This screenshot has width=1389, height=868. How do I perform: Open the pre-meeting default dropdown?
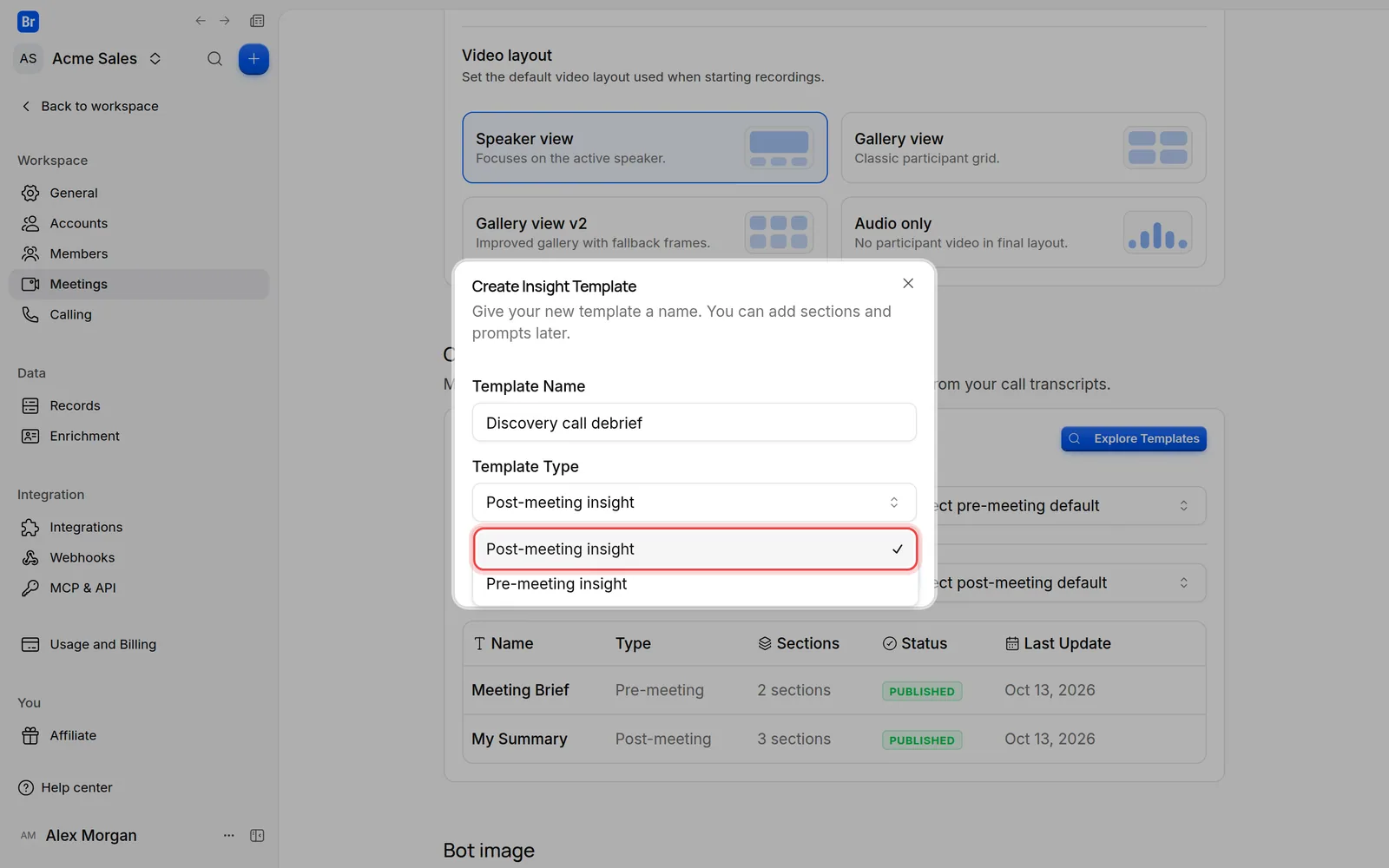[x=1071, y=506]
